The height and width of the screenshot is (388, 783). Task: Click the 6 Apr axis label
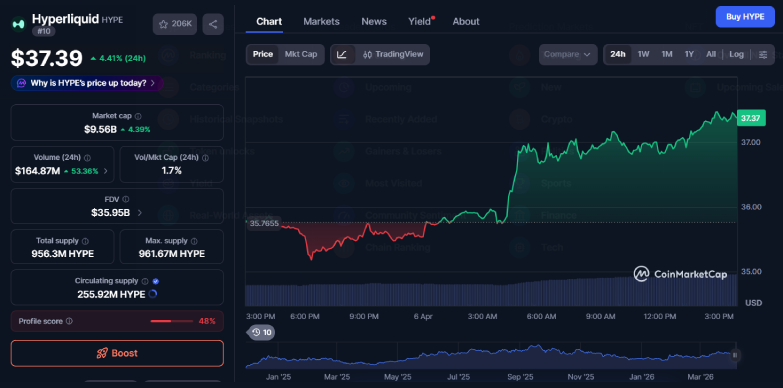pos(423,317)
